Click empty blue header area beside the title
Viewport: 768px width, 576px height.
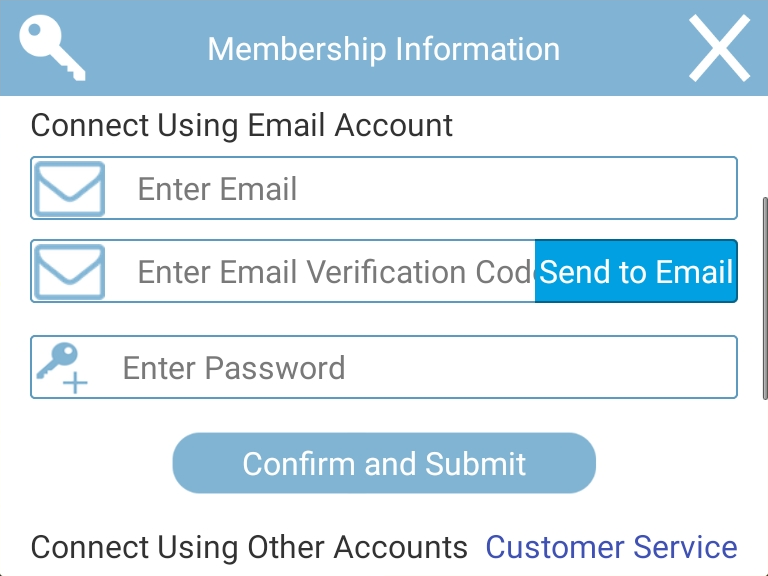tap(622, 49)
